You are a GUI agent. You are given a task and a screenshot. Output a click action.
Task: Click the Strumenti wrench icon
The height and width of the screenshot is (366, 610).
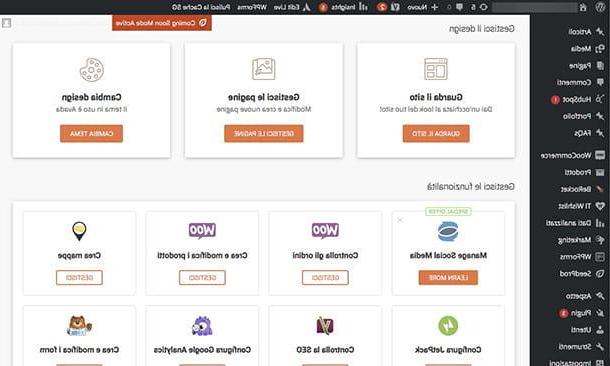click(x=600, y=346)
